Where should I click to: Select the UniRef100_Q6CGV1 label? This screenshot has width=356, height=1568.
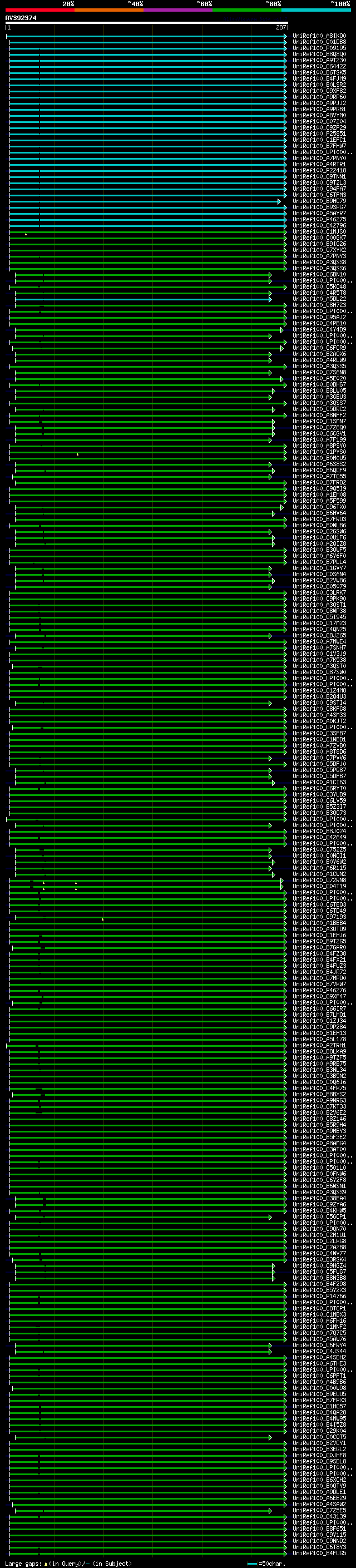[319, 433]
